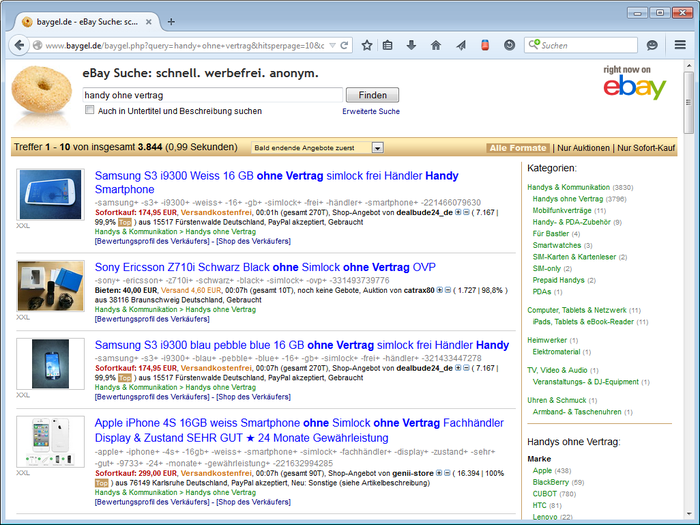Open the Apple iPhone 4S 16GB listing

(x=299, y=430)
